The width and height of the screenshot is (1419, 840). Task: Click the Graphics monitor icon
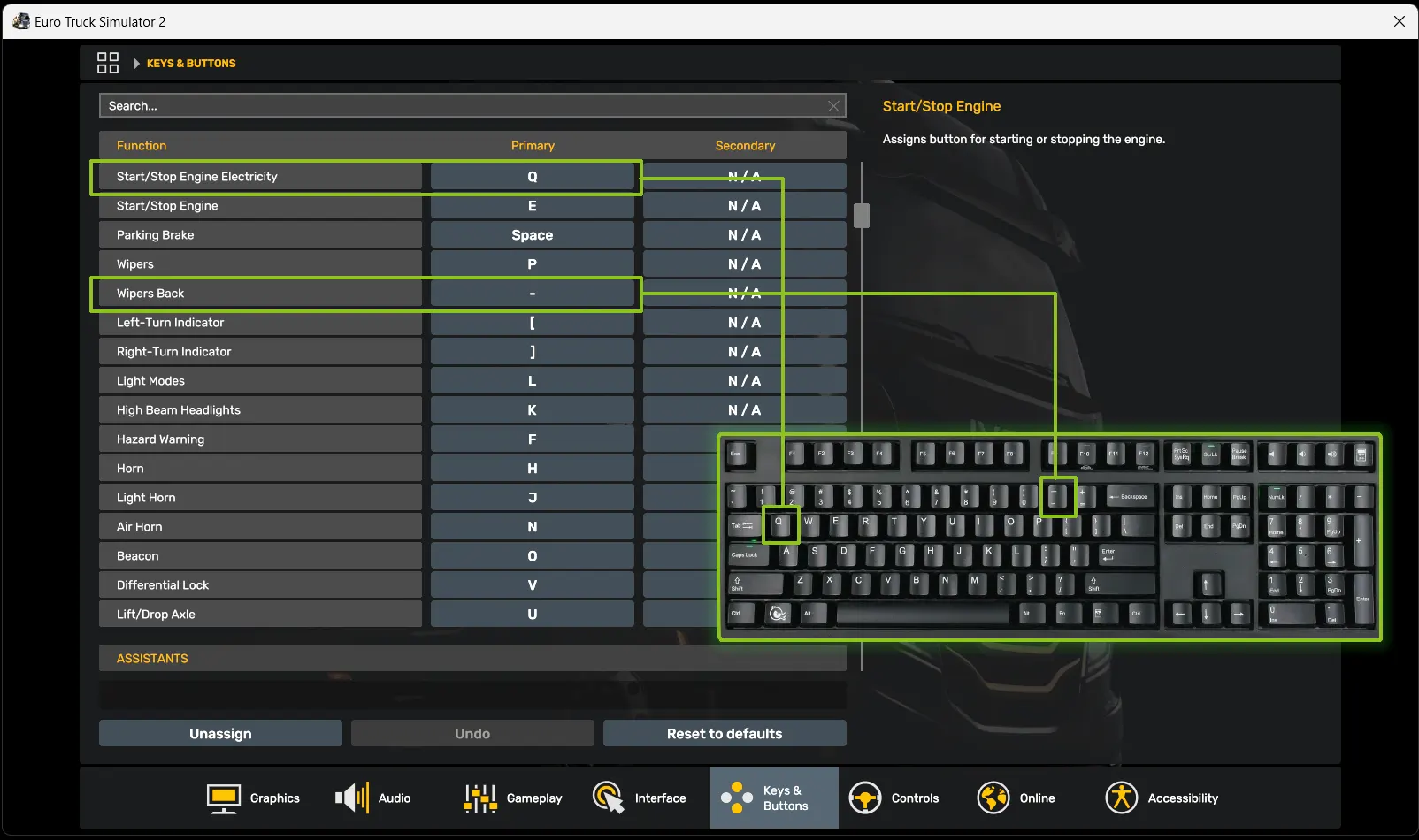(224, 798)
